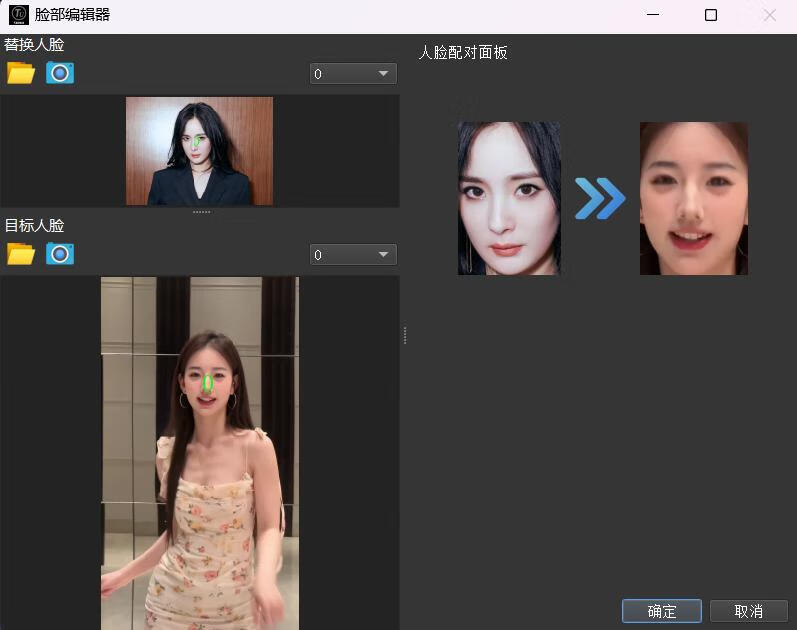Select the source image preview in 替换人脸
This screenshot has width=797, height=630.
point(199,151)
